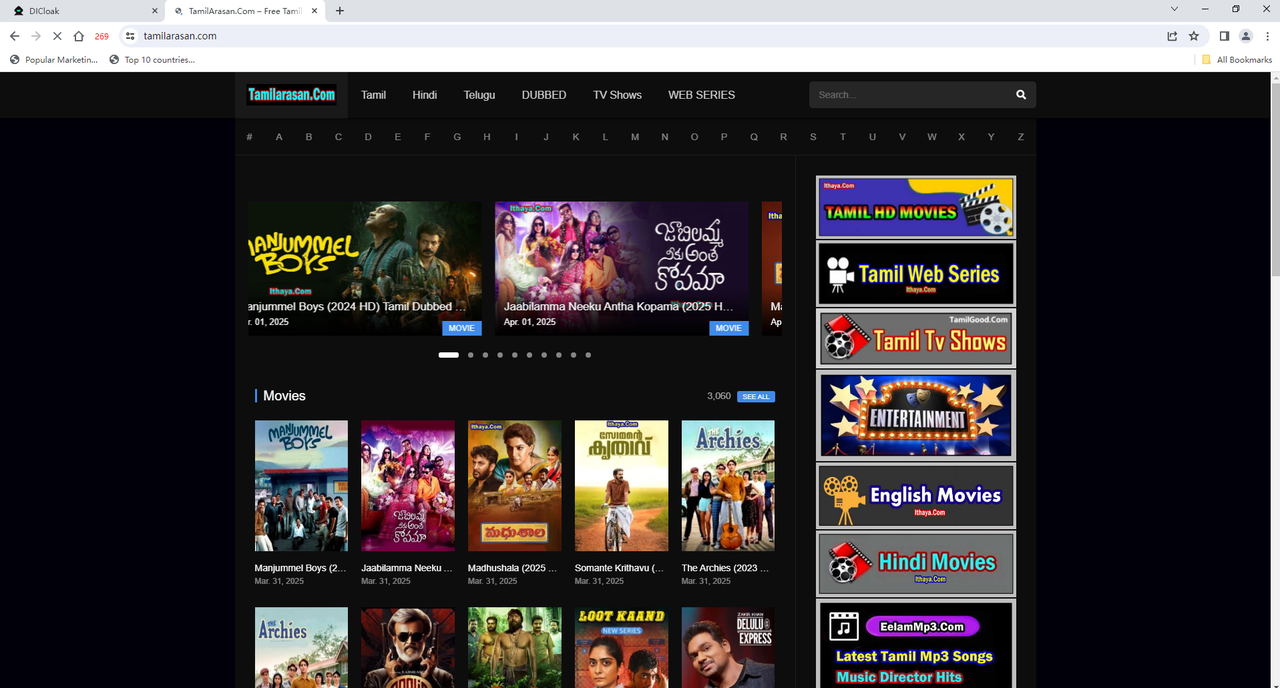Click SEE ALL next to Movies count
Viewport: 1280px width, 688px height.
click(756, 396)
